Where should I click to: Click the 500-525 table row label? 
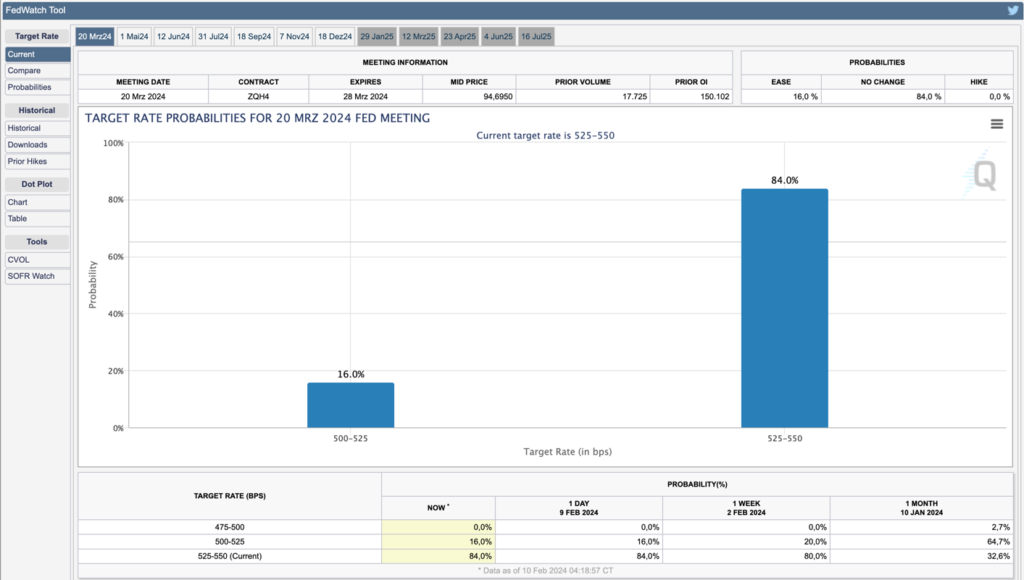[230, 541]
